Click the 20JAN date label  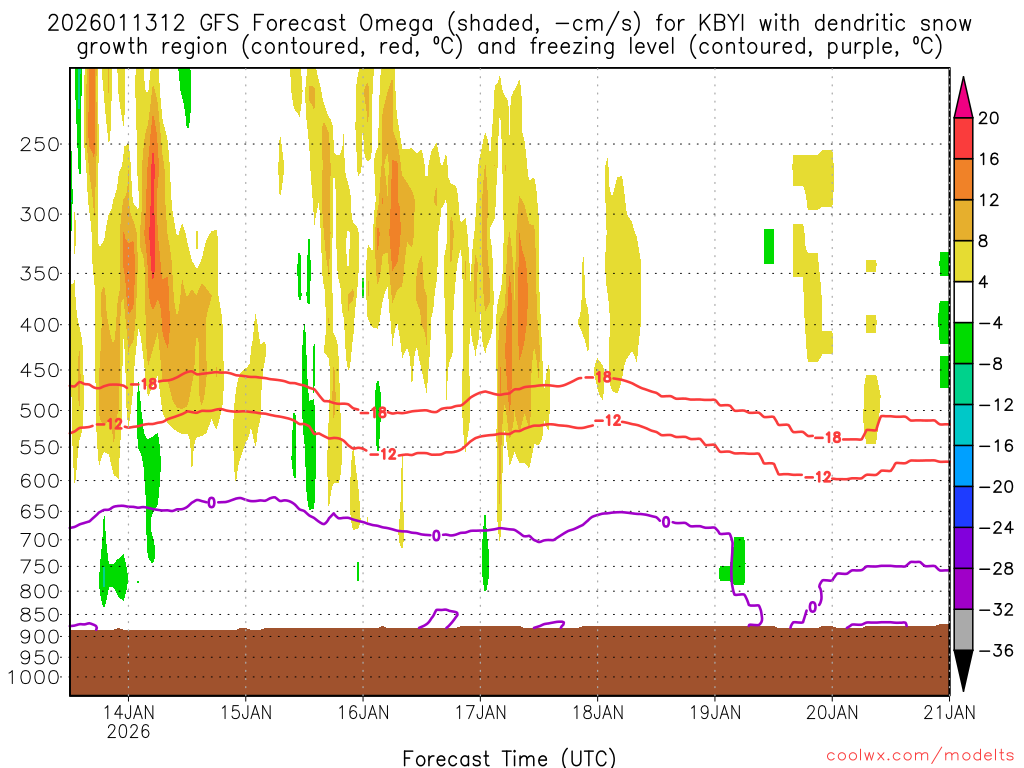click(x=832, y=712)
